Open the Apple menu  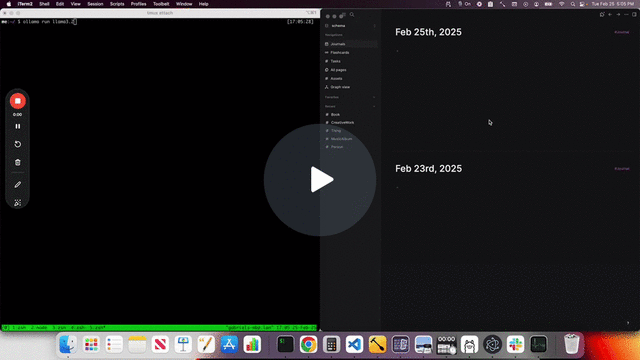[x=9, y=4]
